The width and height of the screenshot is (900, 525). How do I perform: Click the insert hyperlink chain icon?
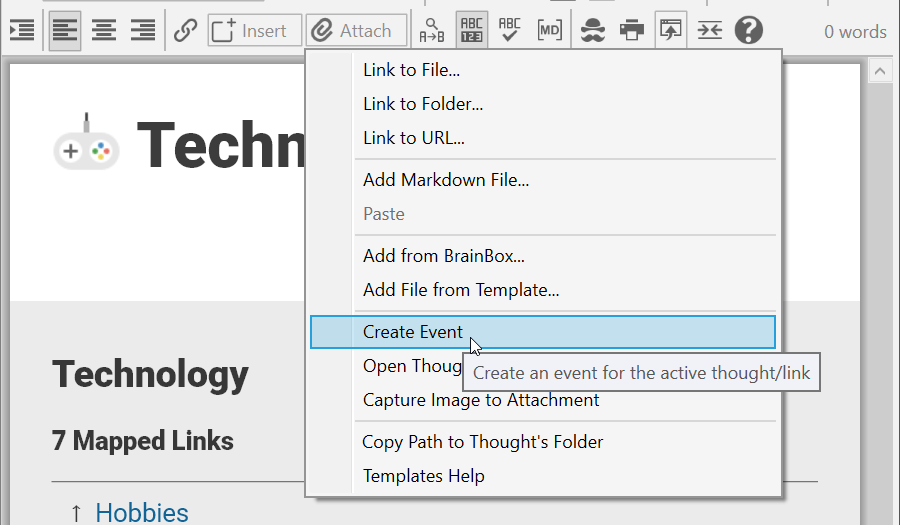click(x=185, y=31)
